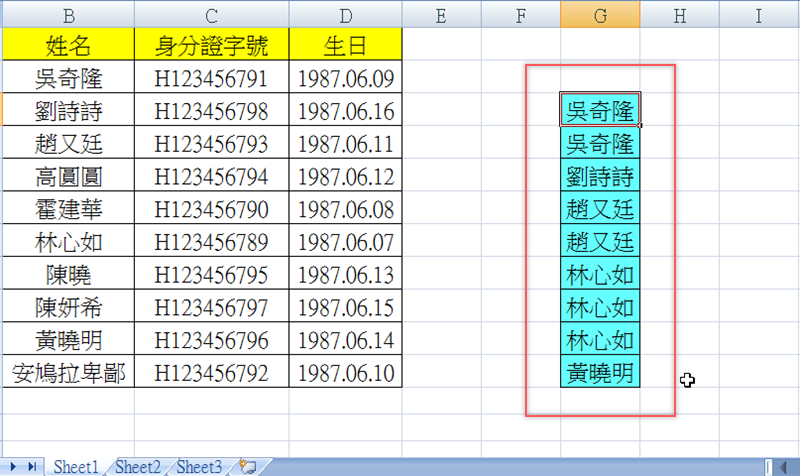Select the column C header
This screenshot has width=800, height=476.
[212, 15]
